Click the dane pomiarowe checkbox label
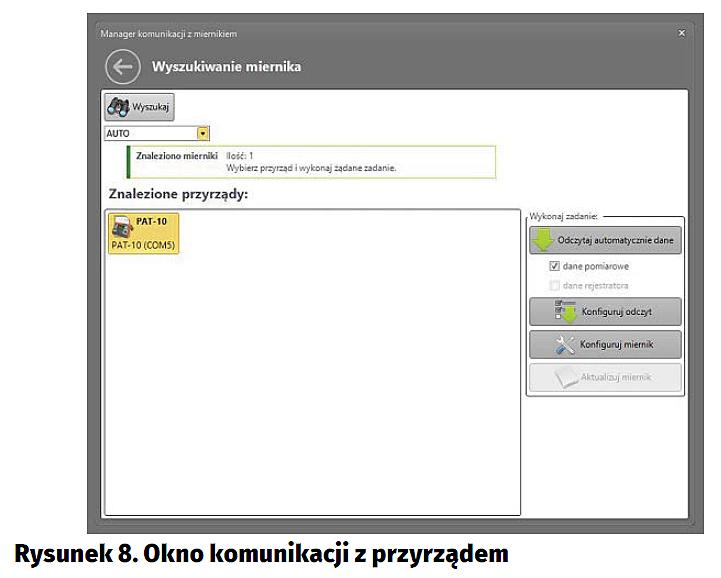The height and width of the screenshot is (578, 721). [596, 267]
